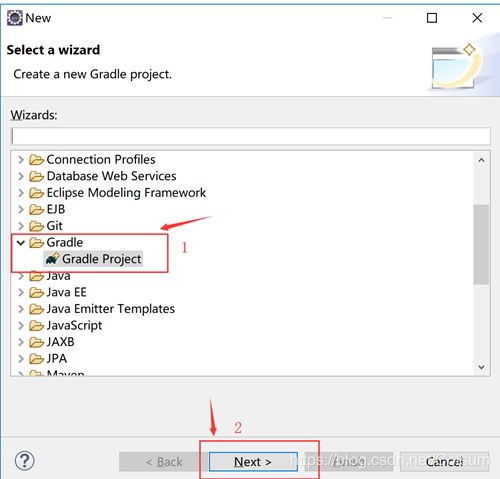Select the Gradle Project elephant icon
This screenshot has height=479, width=500.
52,259
